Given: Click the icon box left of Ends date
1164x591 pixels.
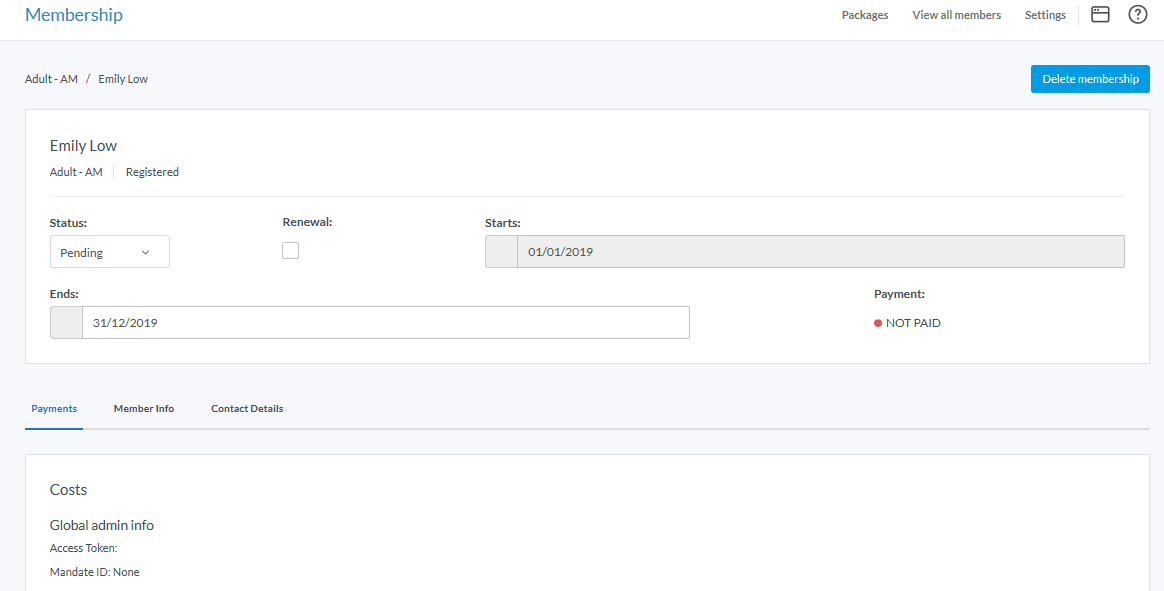Looking at the screenshot, I should pyautogui.click(x=66, y=323).
